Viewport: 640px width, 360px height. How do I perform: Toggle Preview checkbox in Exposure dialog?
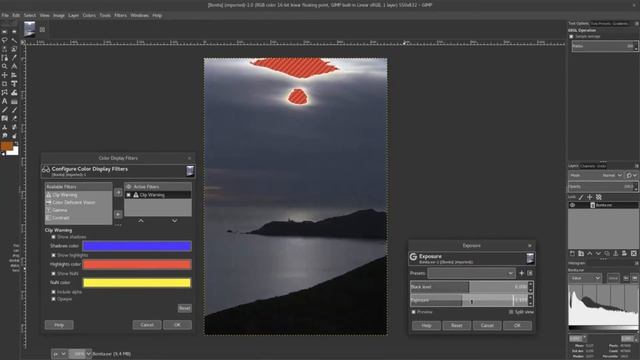pyautogui.click(x=414, y=312)
